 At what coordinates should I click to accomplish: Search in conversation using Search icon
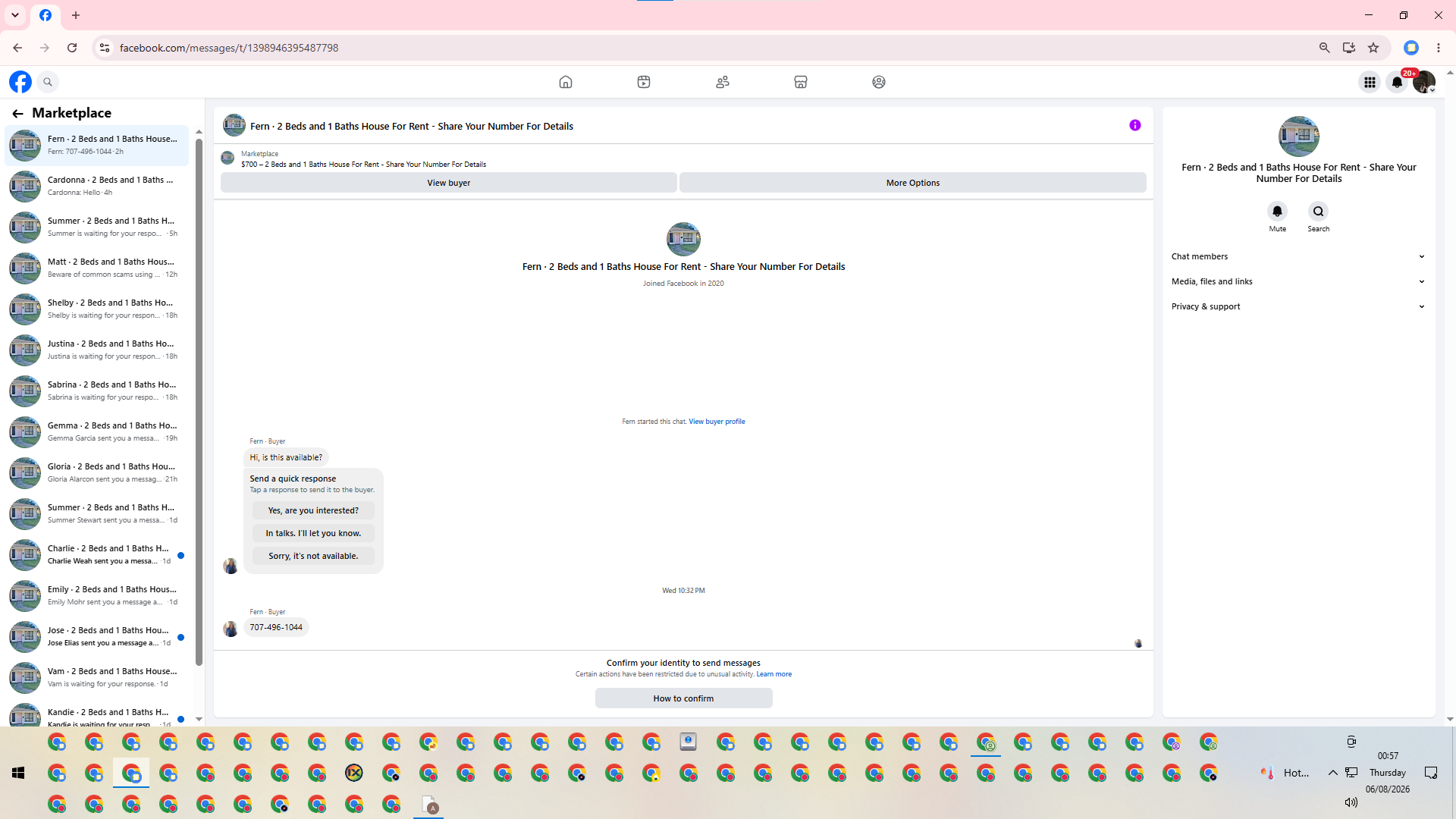click(x=1319, y=212)
